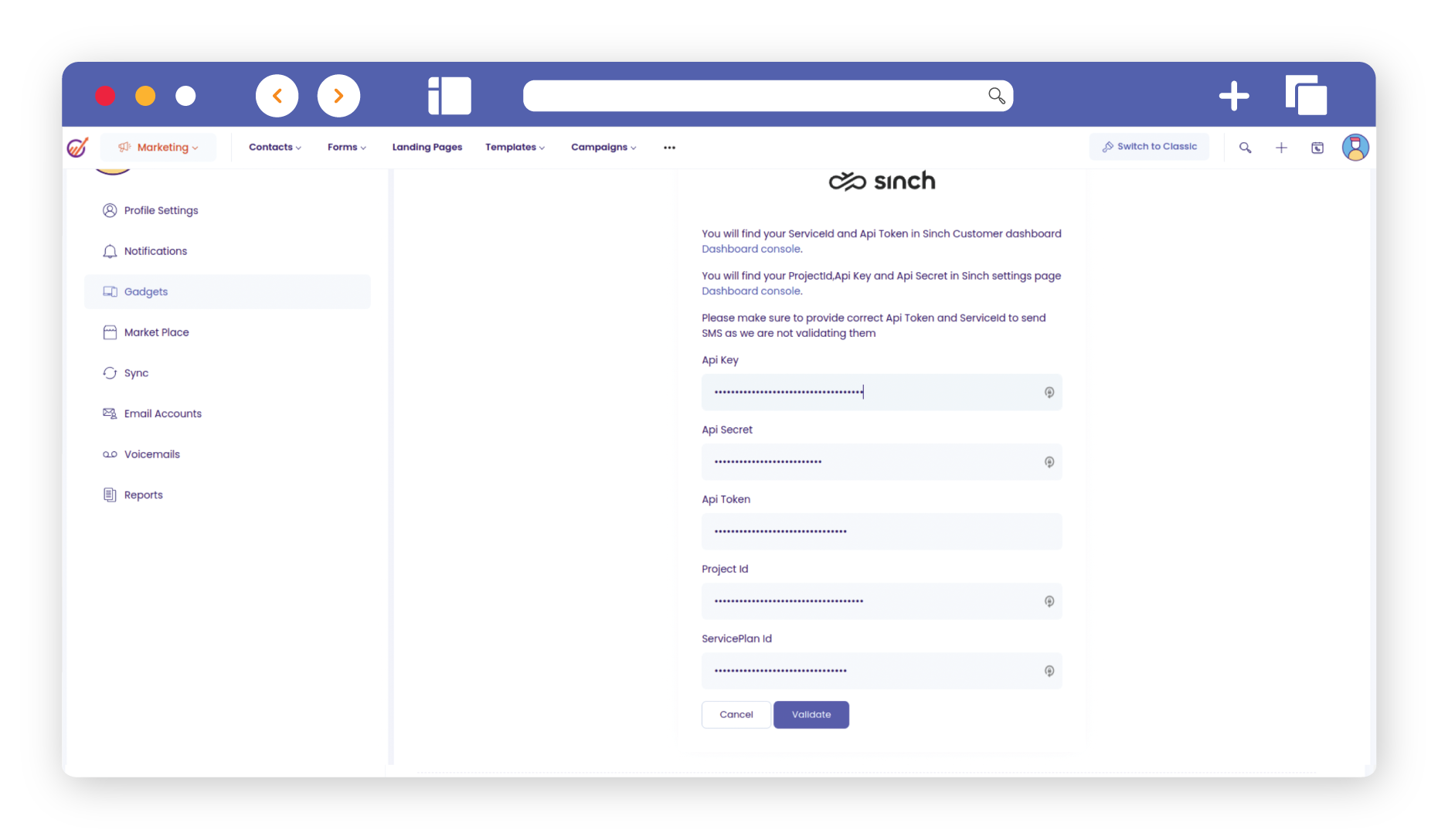The height and width of the screenshot is (840, 1438).
Task: Click the browser back arrow button
Action: click(x=277, y=96)
